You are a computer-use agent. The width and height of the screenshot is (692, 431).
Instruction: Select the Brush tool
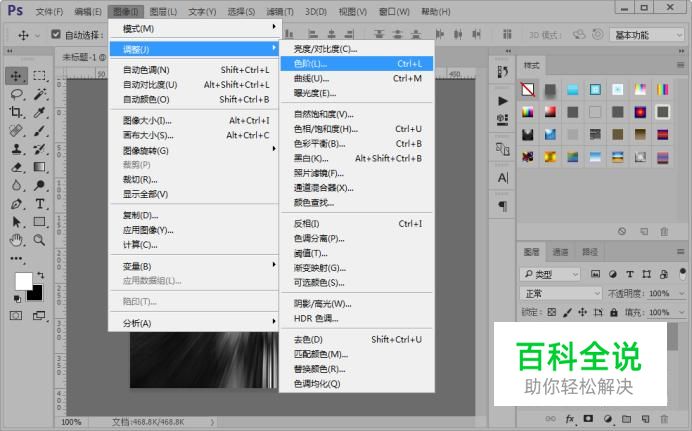tap(40, 131)
